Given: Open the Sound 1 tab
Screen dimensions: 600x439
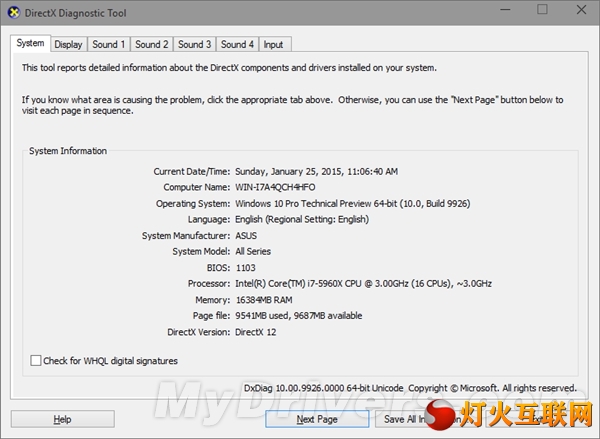Looking at the screenshot, I should tap(109, 44).
